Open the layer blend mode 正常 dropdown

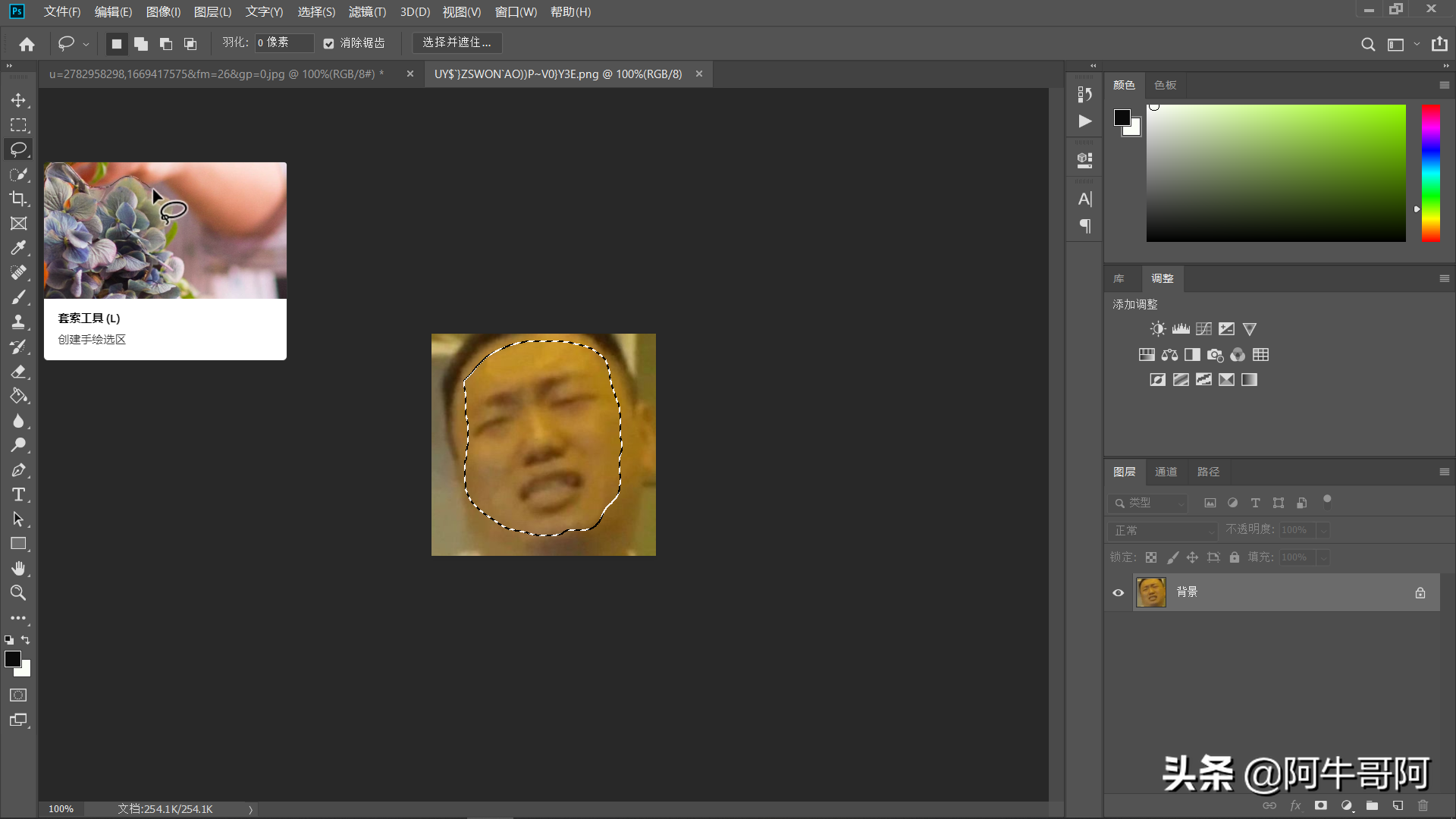click(1162, 531)
